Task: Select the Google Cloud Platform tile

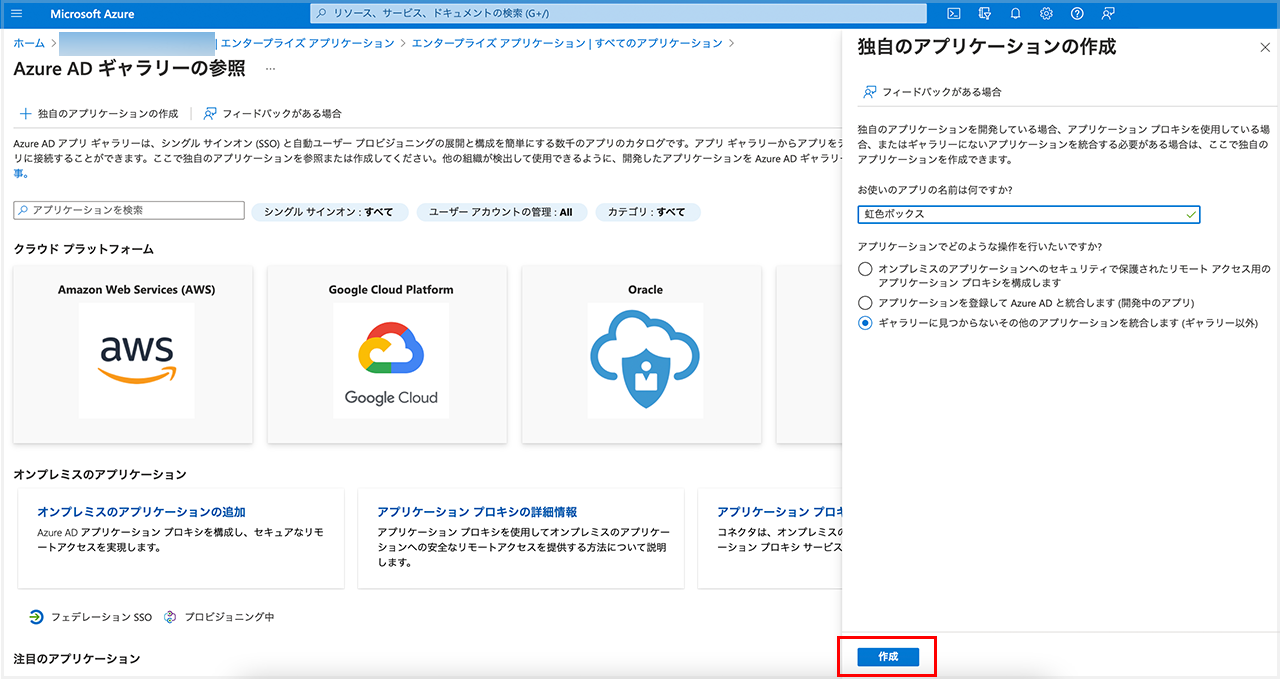Action: coord(390,354)
